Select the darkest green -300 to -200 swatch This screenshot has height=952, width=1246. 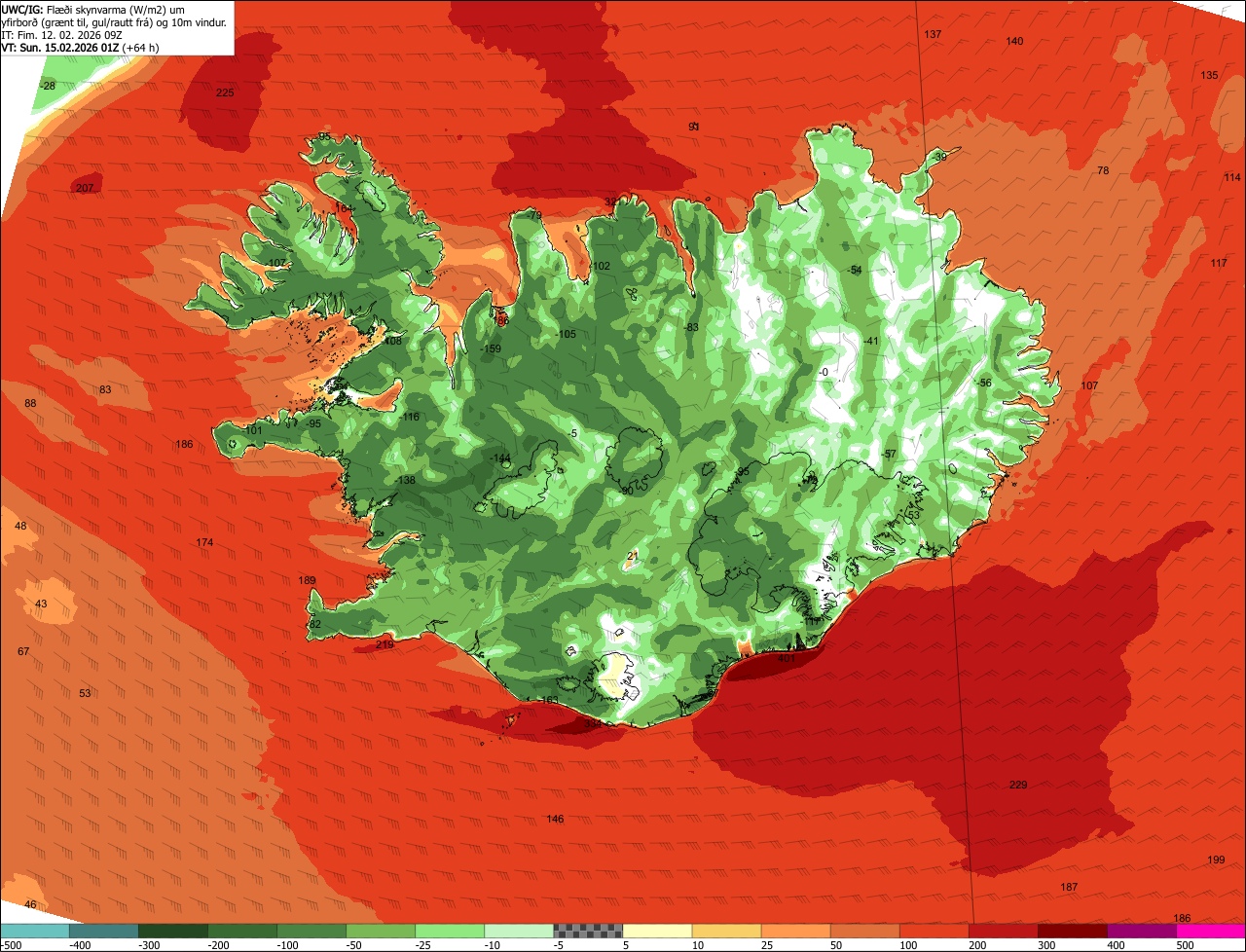pos(173,932)
